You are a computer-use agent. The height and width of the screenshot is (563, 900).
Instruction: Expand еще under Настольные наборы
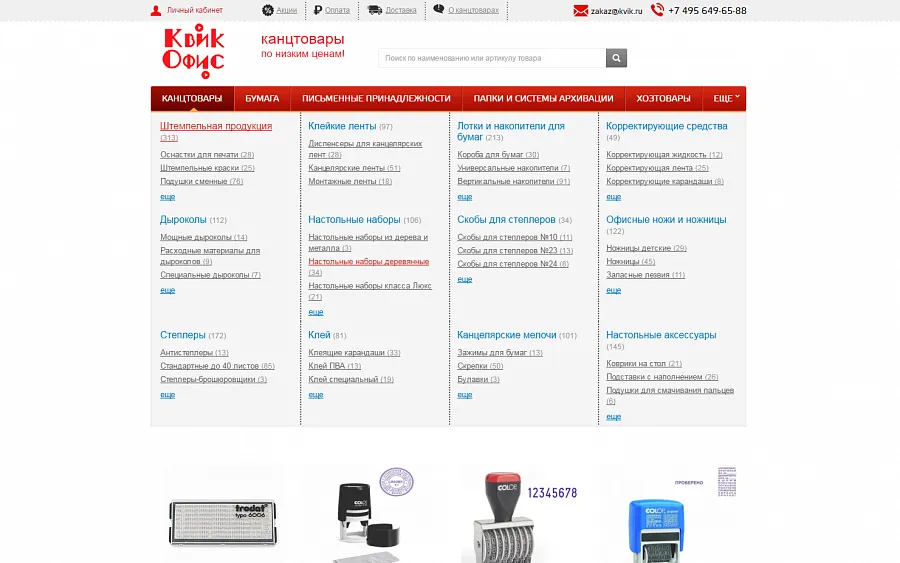(316, 312)
